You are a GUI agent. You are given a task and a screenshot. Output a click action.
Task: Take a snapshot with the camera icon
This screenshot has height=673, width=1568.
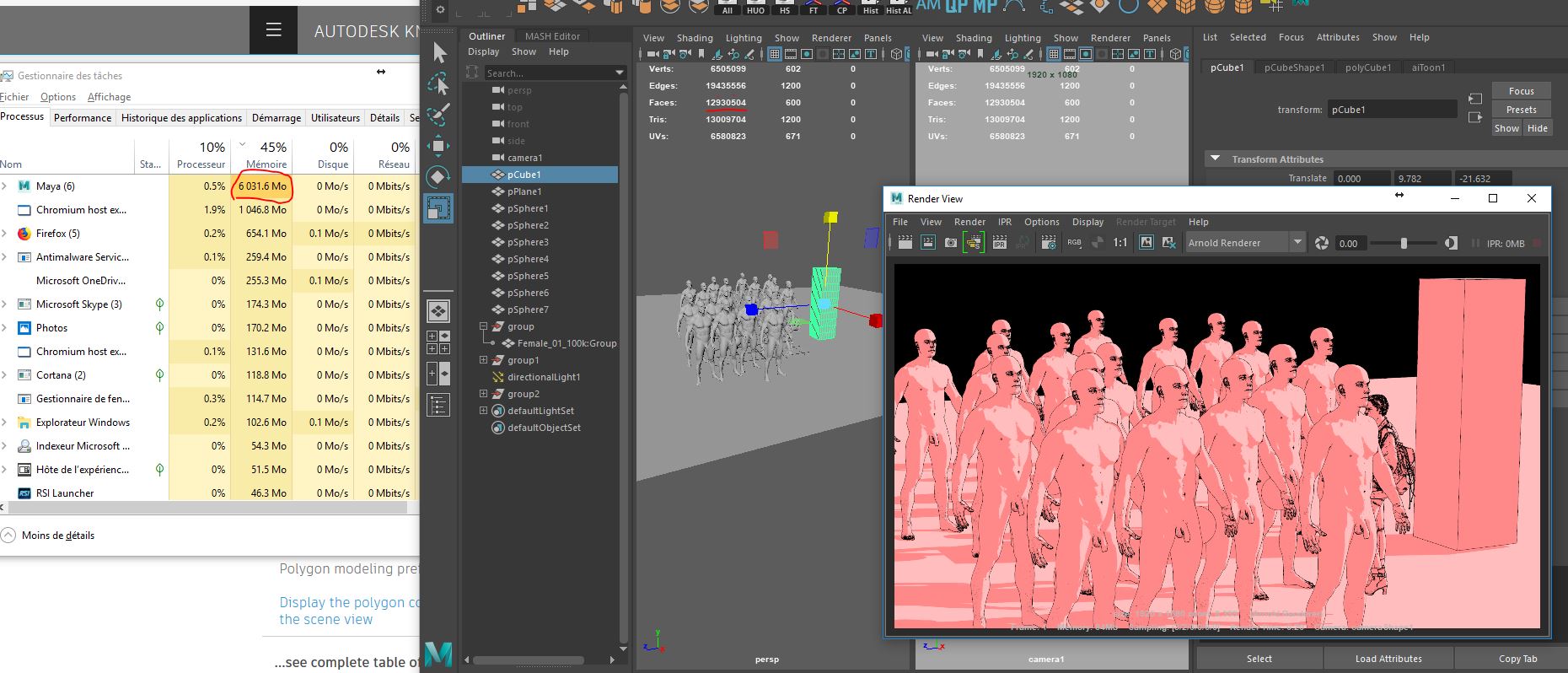951,243
